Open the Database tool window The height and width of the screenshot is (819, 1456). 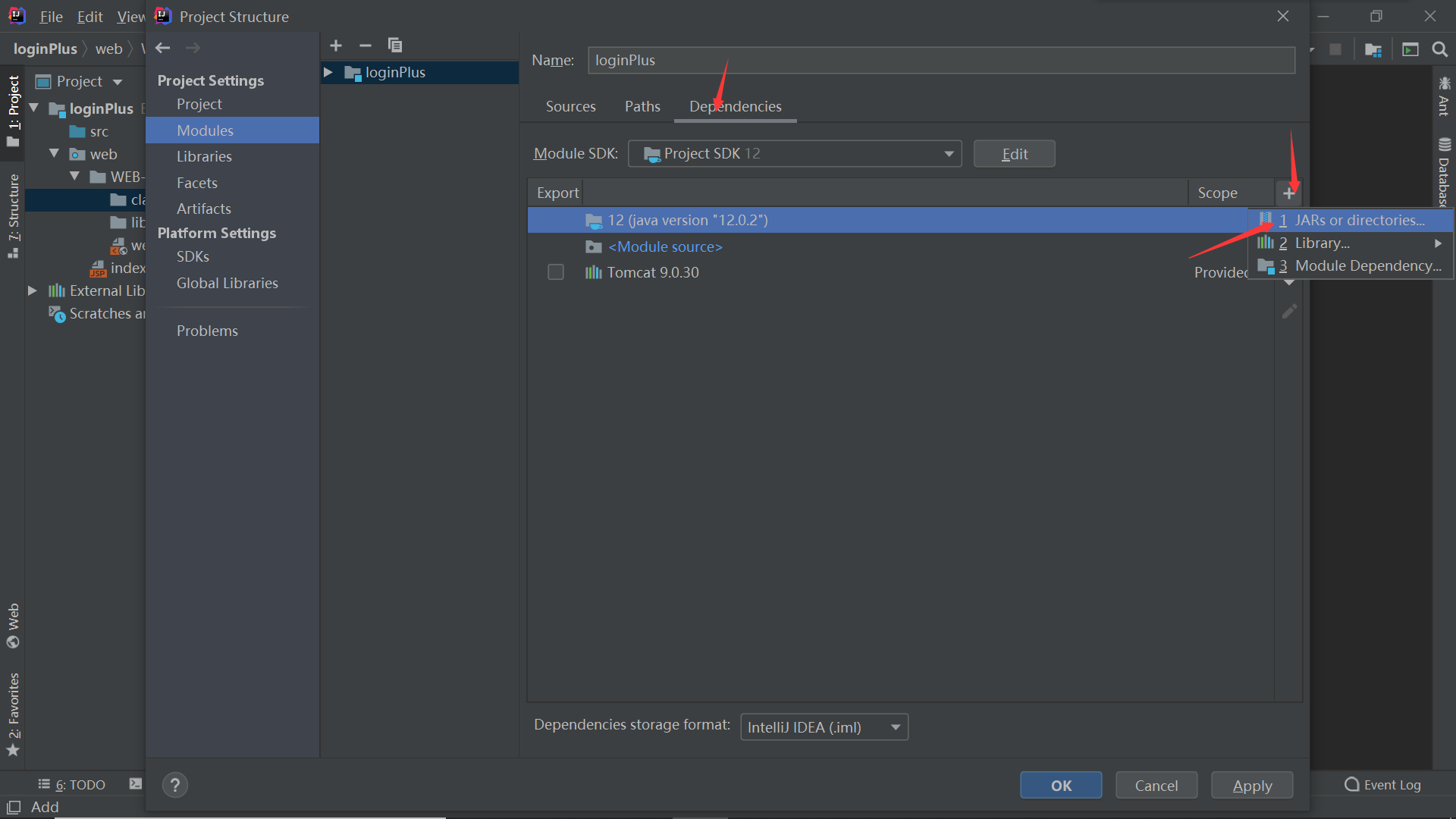[1444, 173]
